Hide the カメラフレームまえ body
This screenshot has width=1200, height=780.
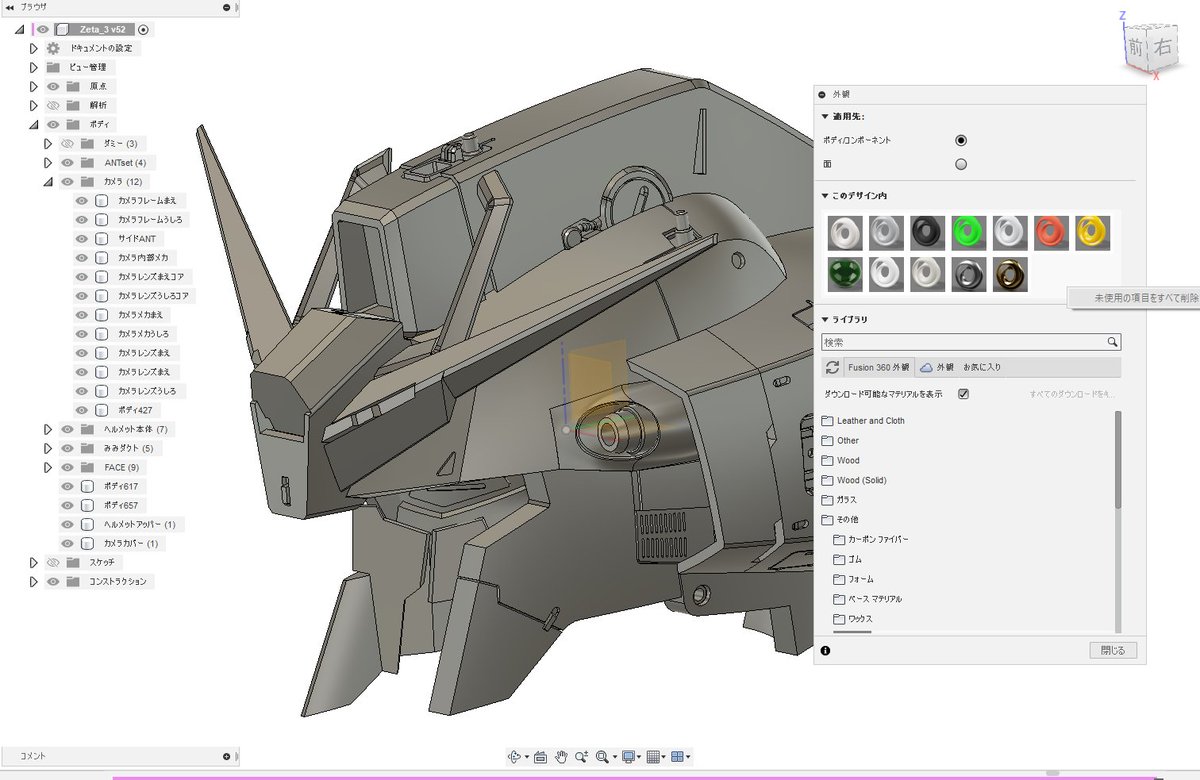click(83, 200)
